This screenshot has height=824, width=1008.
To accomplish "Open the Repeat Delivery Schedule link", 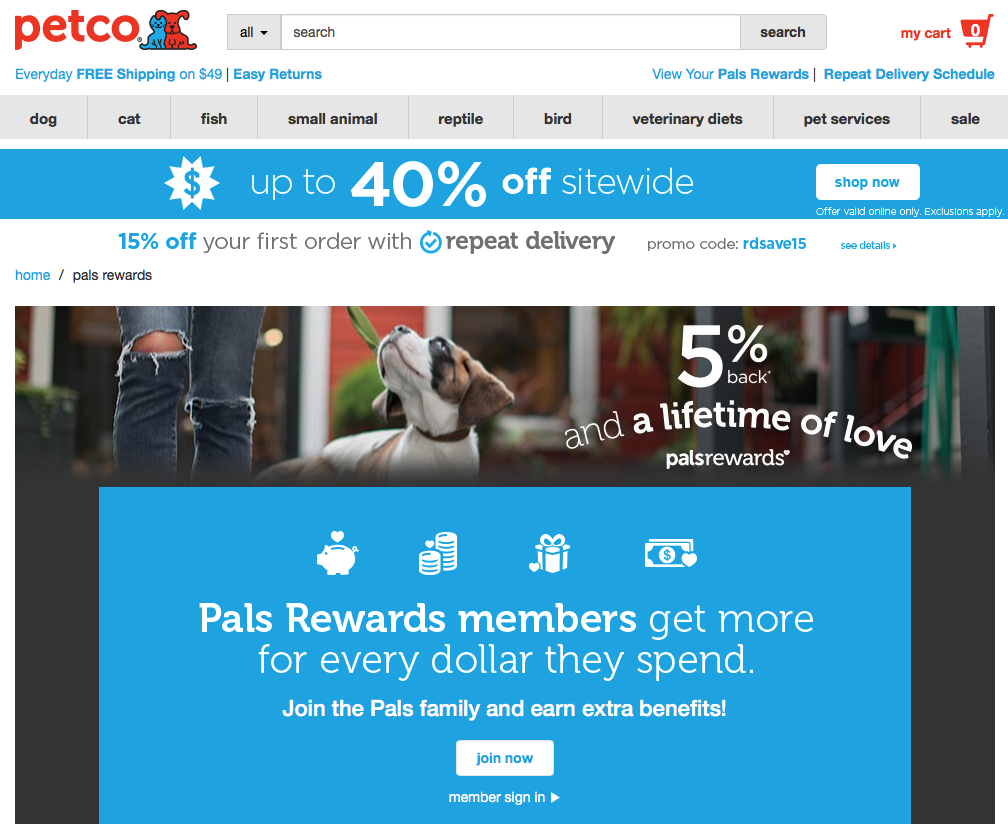I will (909, 74).
